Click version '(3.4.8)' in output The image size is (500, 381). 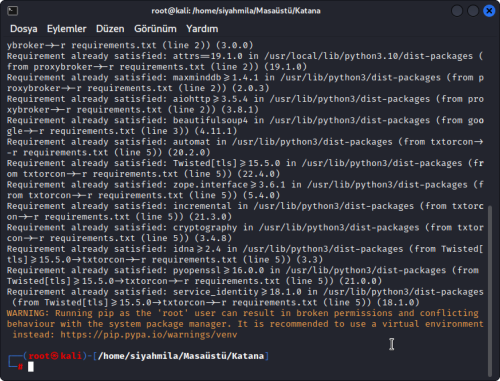213,238
